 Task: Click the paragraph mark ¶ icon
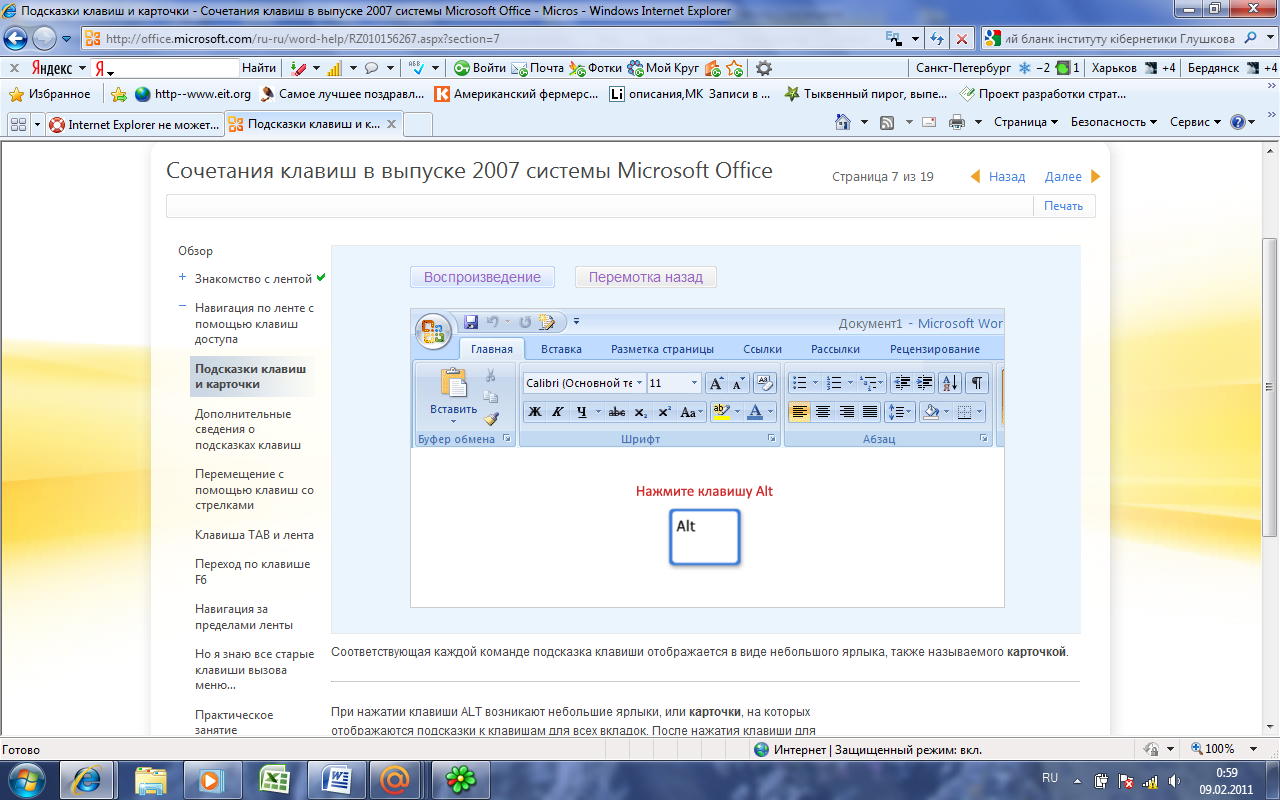[x=977, y=383]
